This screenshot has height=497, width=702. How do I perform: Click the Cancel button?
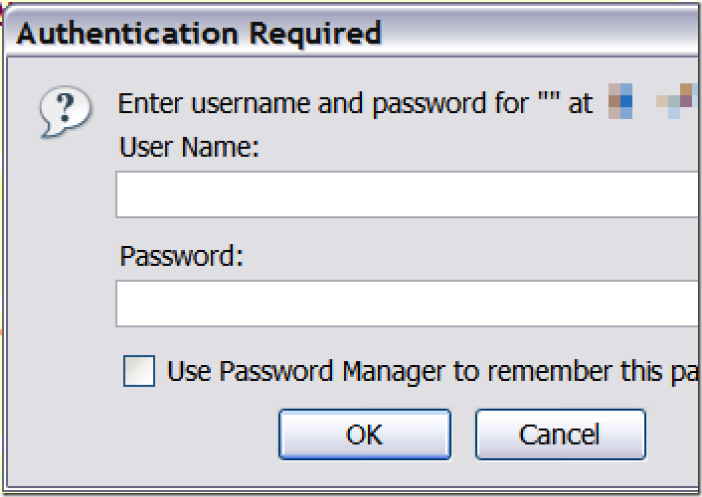[560, 434]
